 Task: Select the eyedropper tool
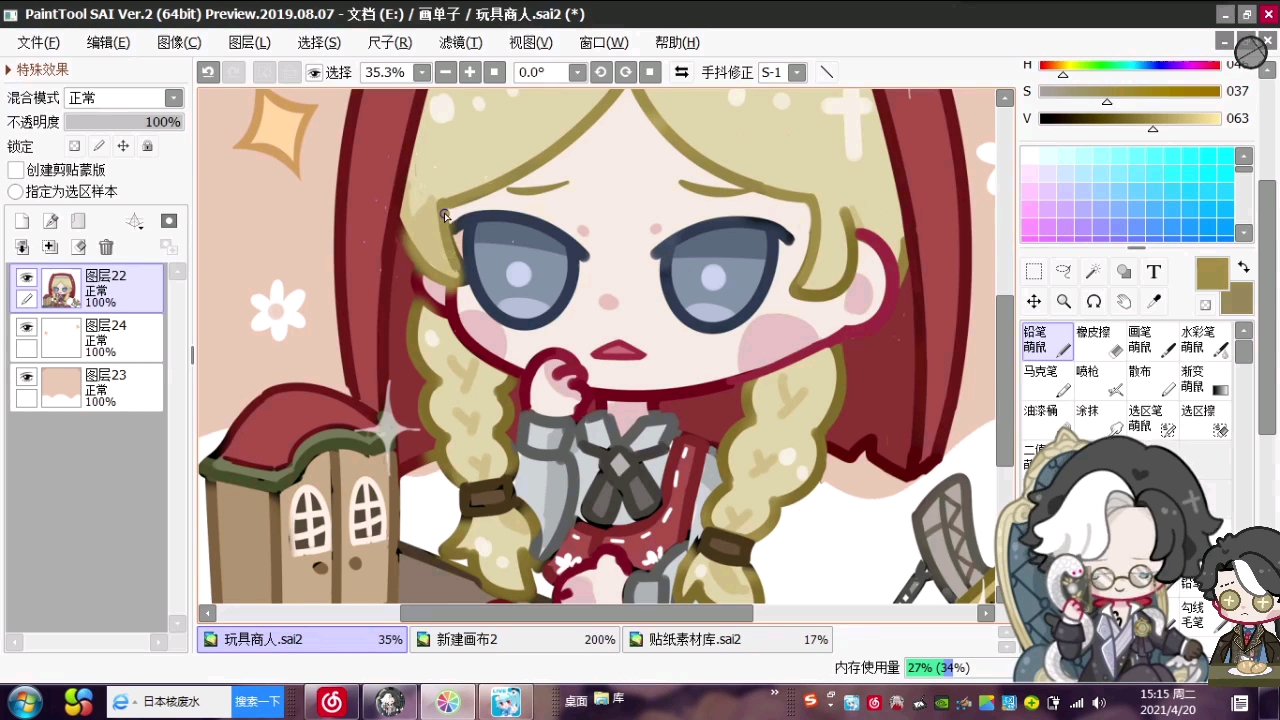(1153, 301)
